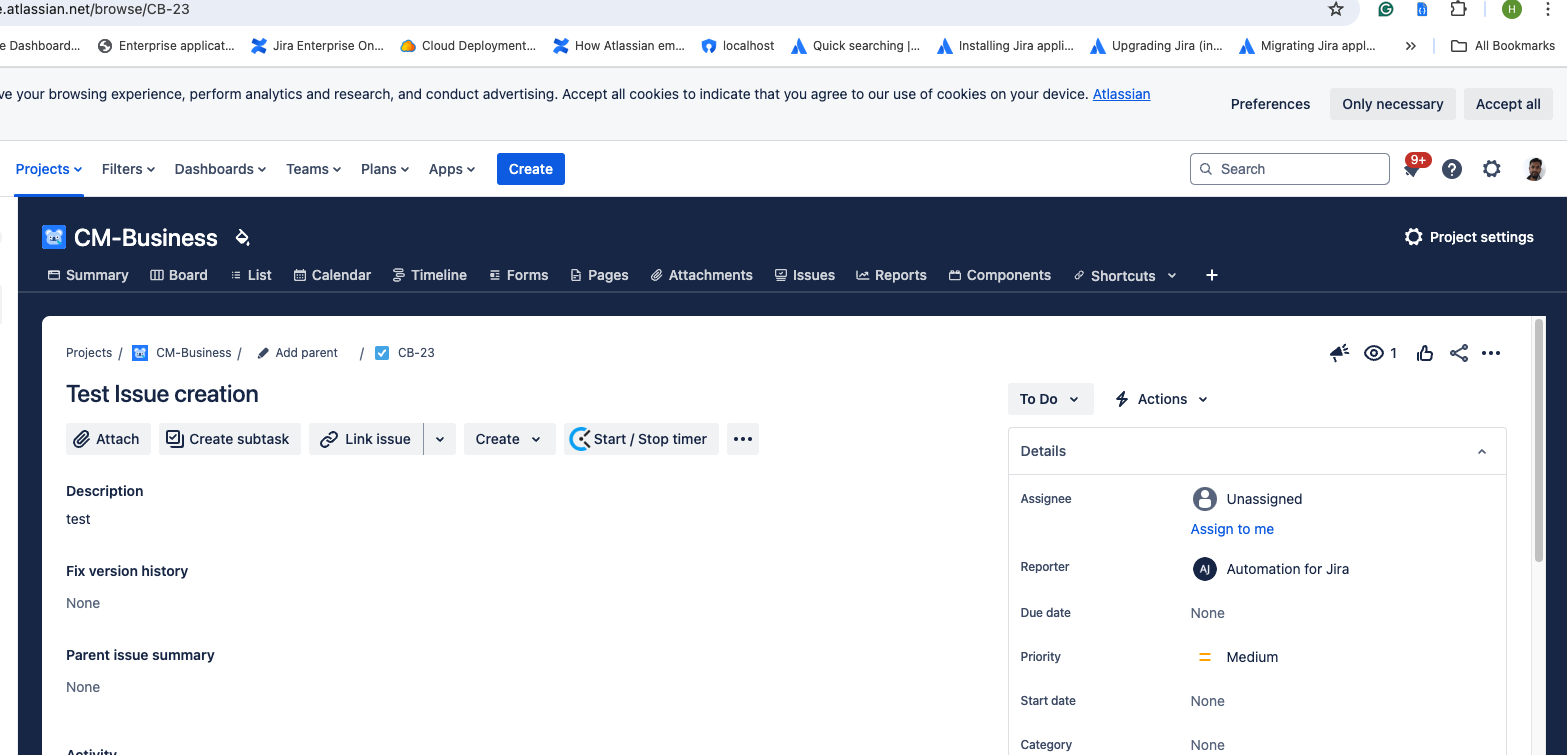Click Create subtask button
1567x755 pixels.
pyautogui.click(x=229, y=439)
